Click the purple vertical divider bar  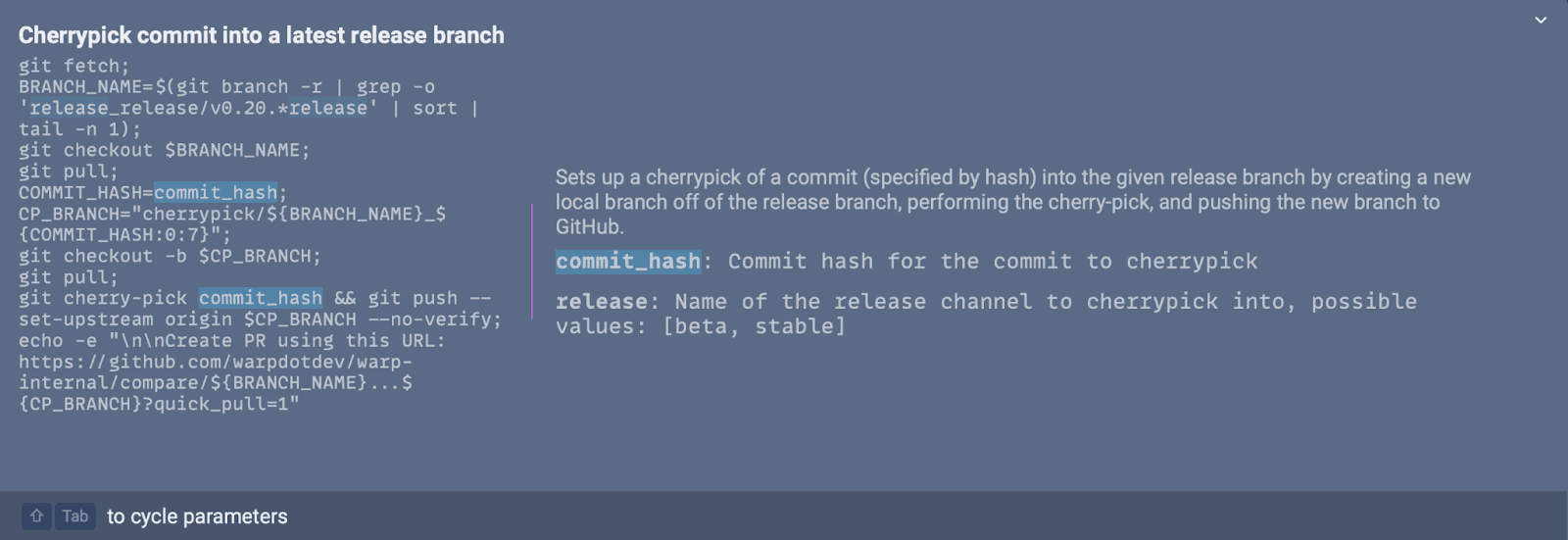532,261
